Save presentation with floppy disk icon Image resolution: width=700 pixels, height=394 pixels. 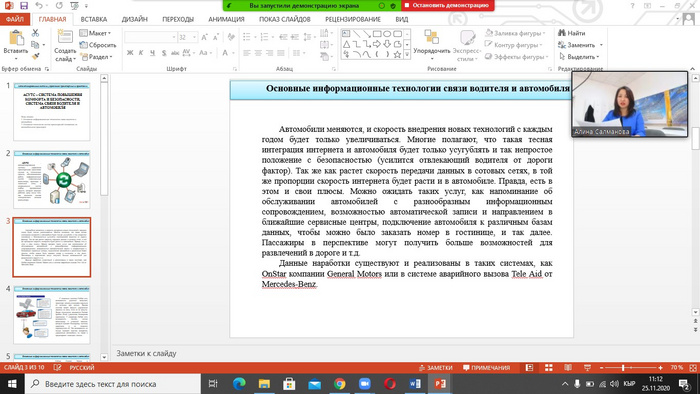click(24, 6)
